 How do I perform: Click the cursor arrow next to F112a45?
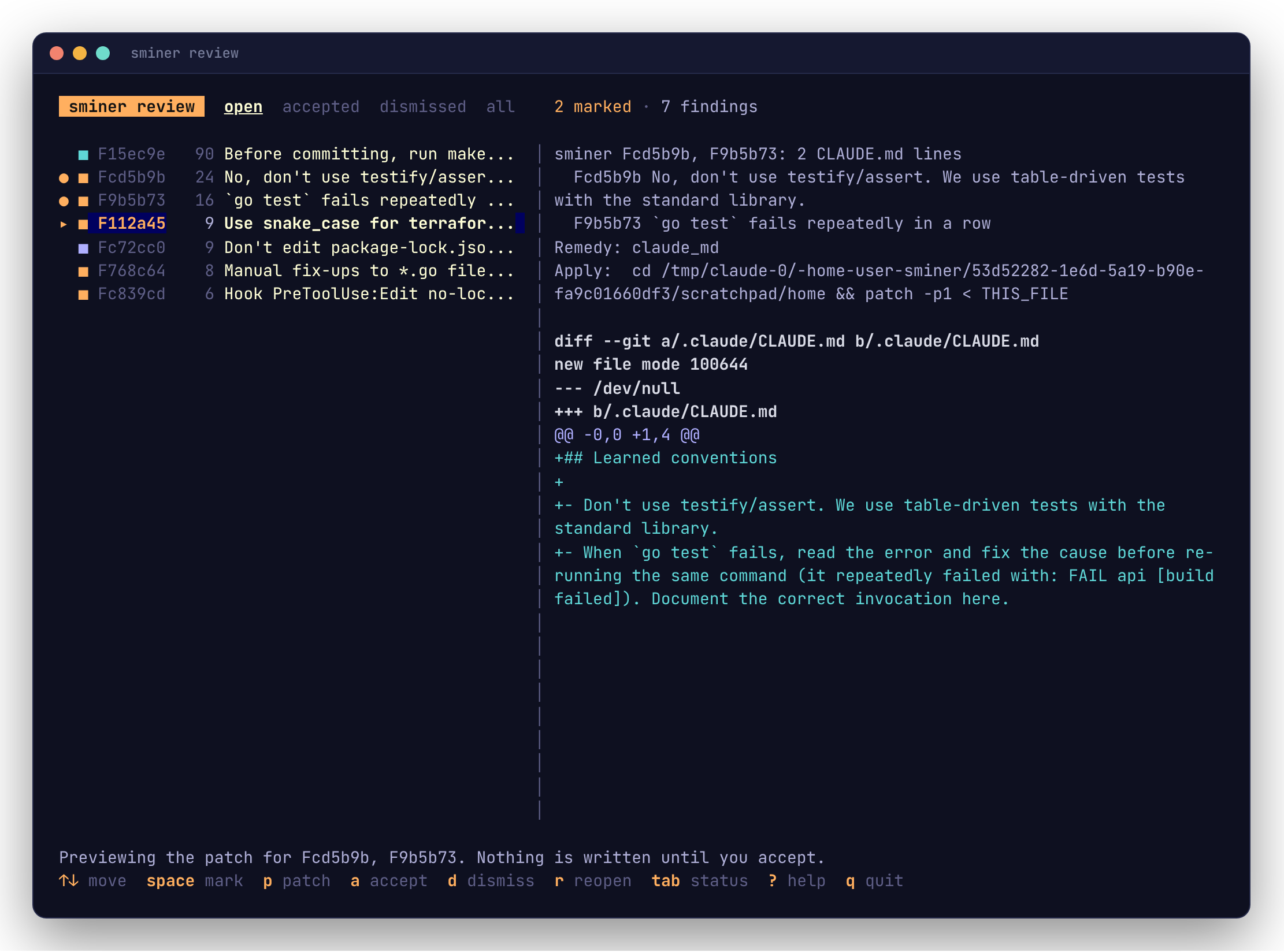click(64, 224)
